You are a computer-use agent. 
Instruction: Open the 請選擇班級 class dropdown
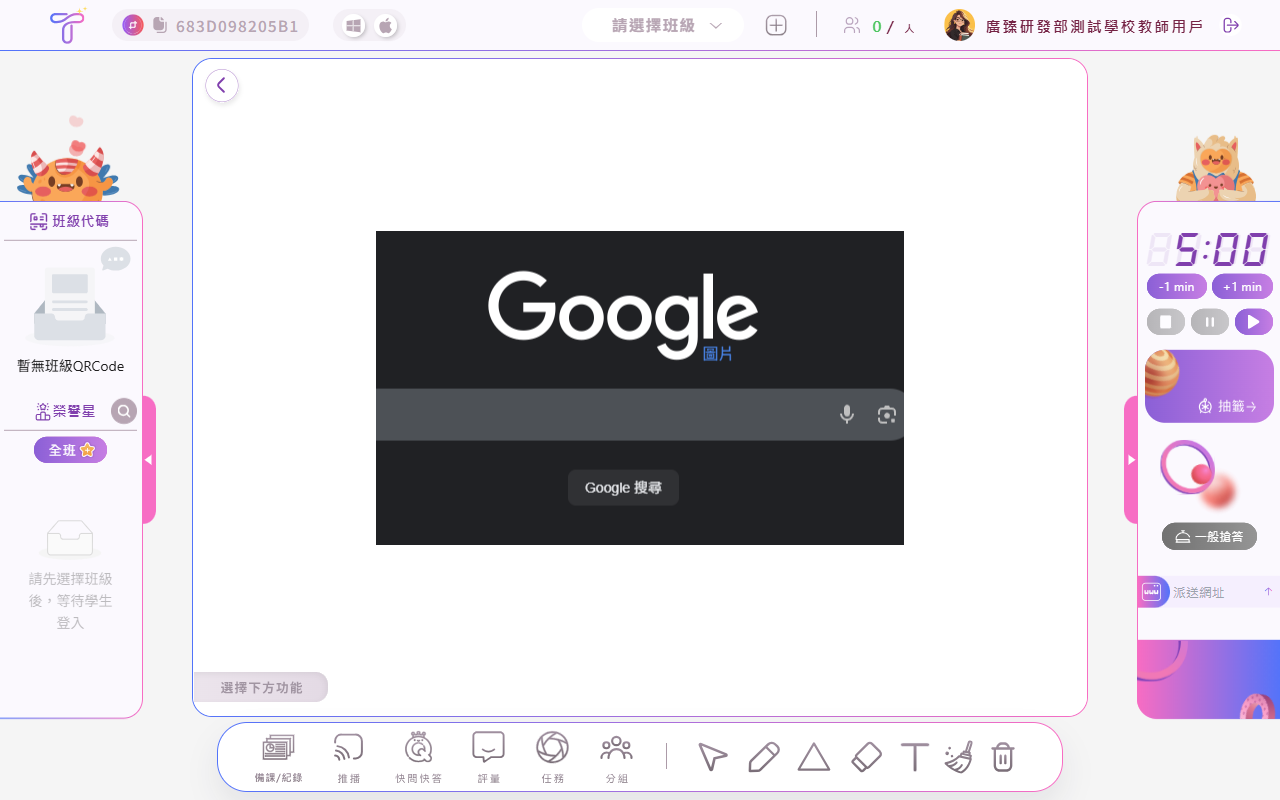coord(663,26)
